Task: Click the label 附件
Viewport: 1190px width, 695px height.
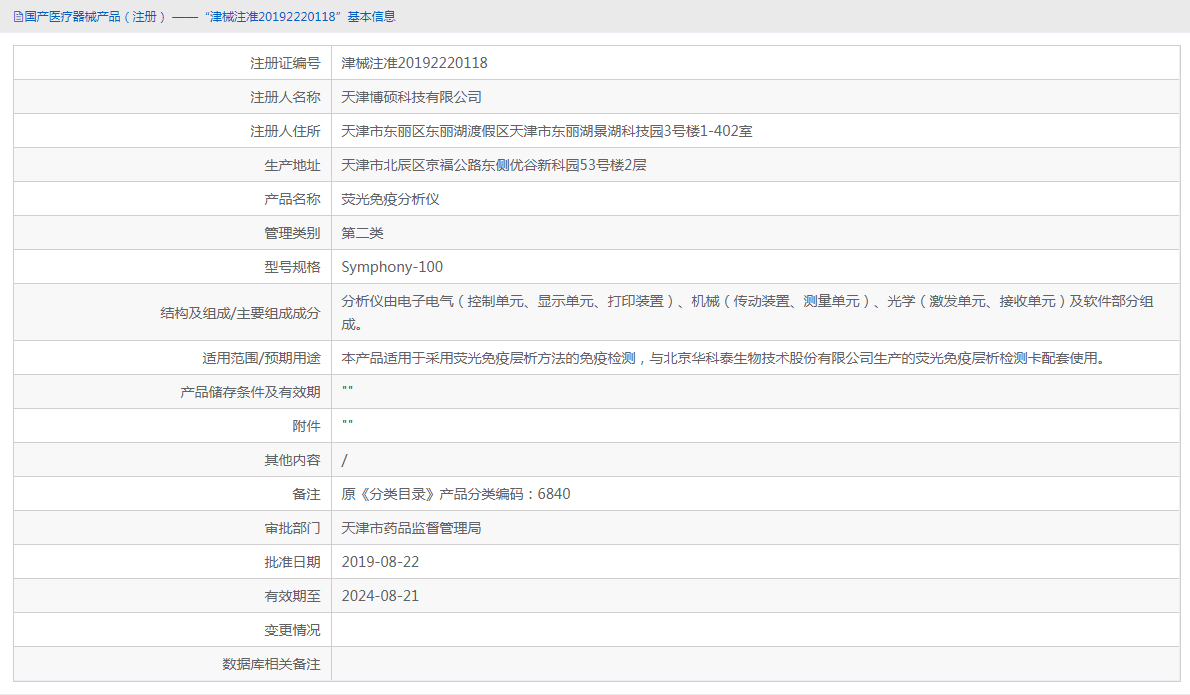Action: (x=307, y=426)
